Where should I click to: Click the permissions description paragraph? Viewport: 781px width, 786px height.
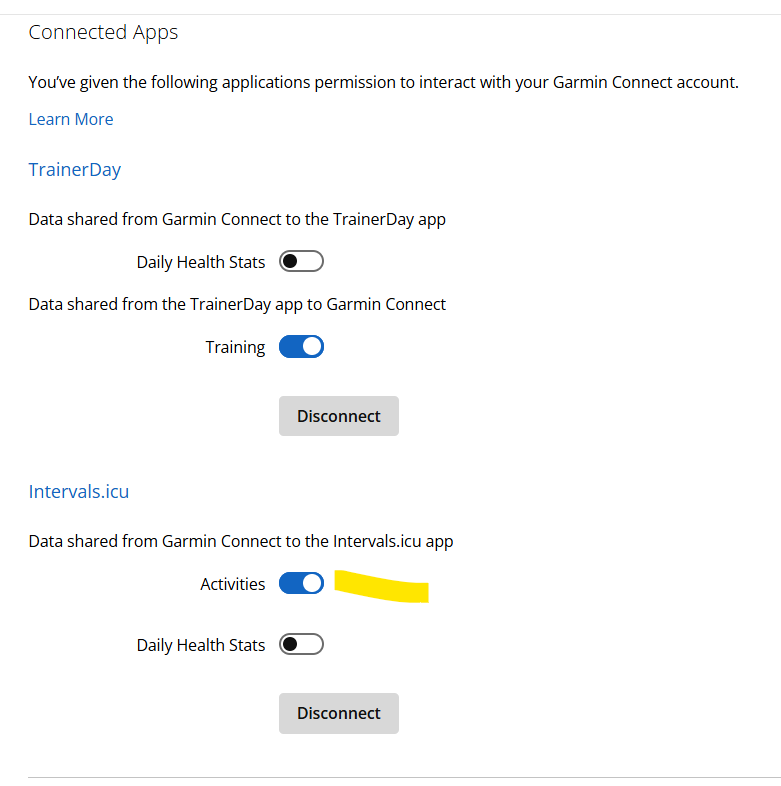tap(383, 82)
